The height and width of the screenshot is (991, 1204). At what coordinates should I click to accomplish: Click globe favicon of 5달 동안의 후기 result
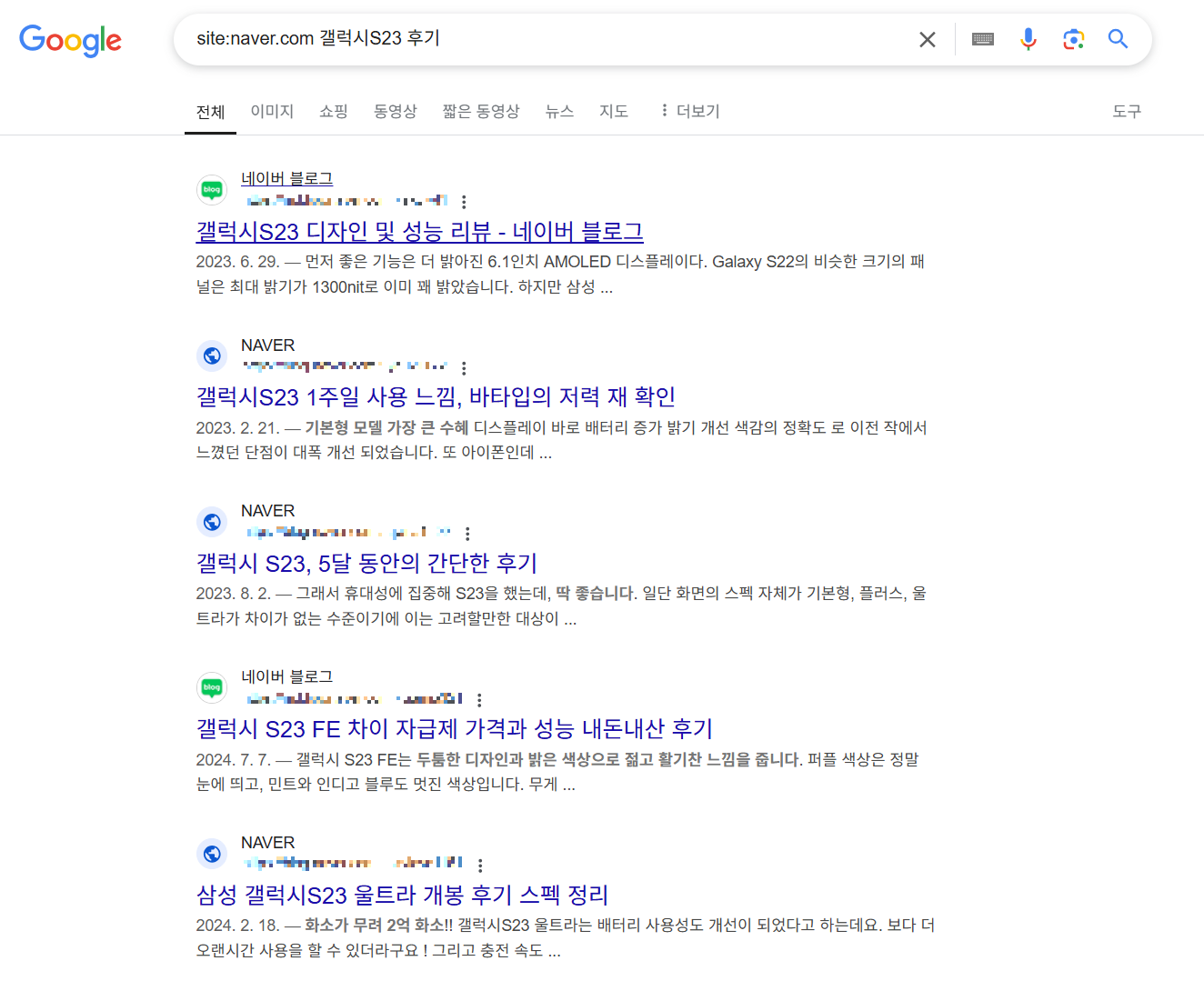tap(212, 522)
